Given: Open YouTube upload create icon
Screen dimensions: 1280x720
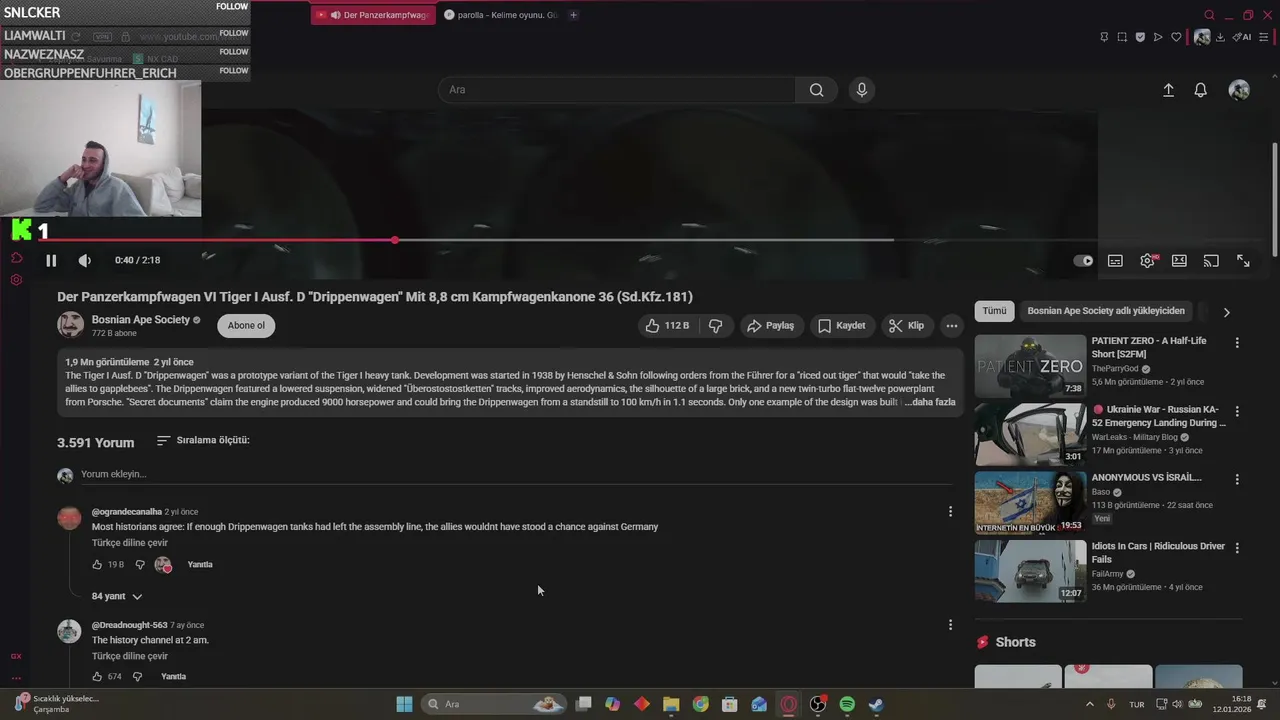Looking at the screenshot, I should tap(1168, 90).
